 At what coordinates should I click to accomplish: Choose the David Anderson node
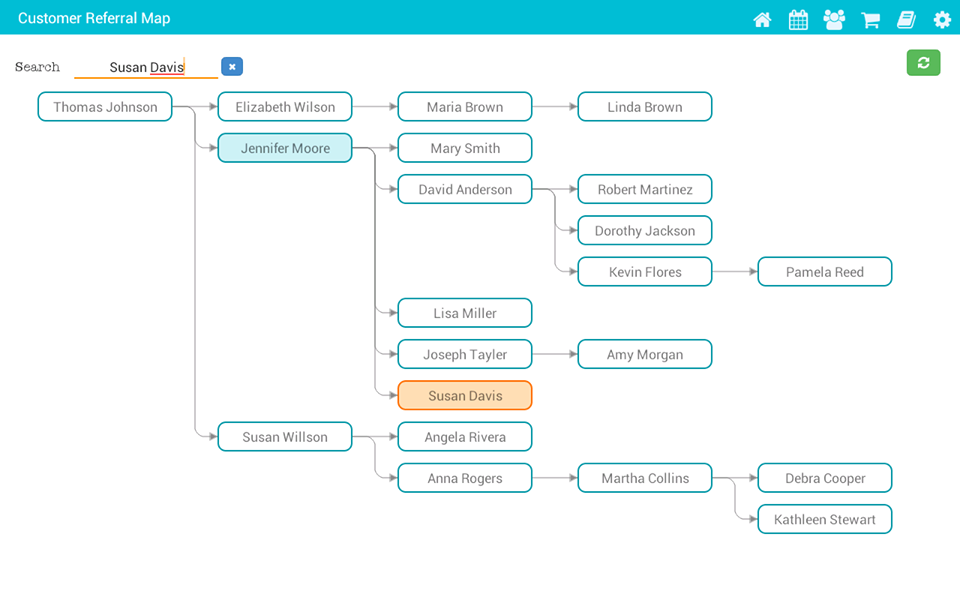point(465,190)
